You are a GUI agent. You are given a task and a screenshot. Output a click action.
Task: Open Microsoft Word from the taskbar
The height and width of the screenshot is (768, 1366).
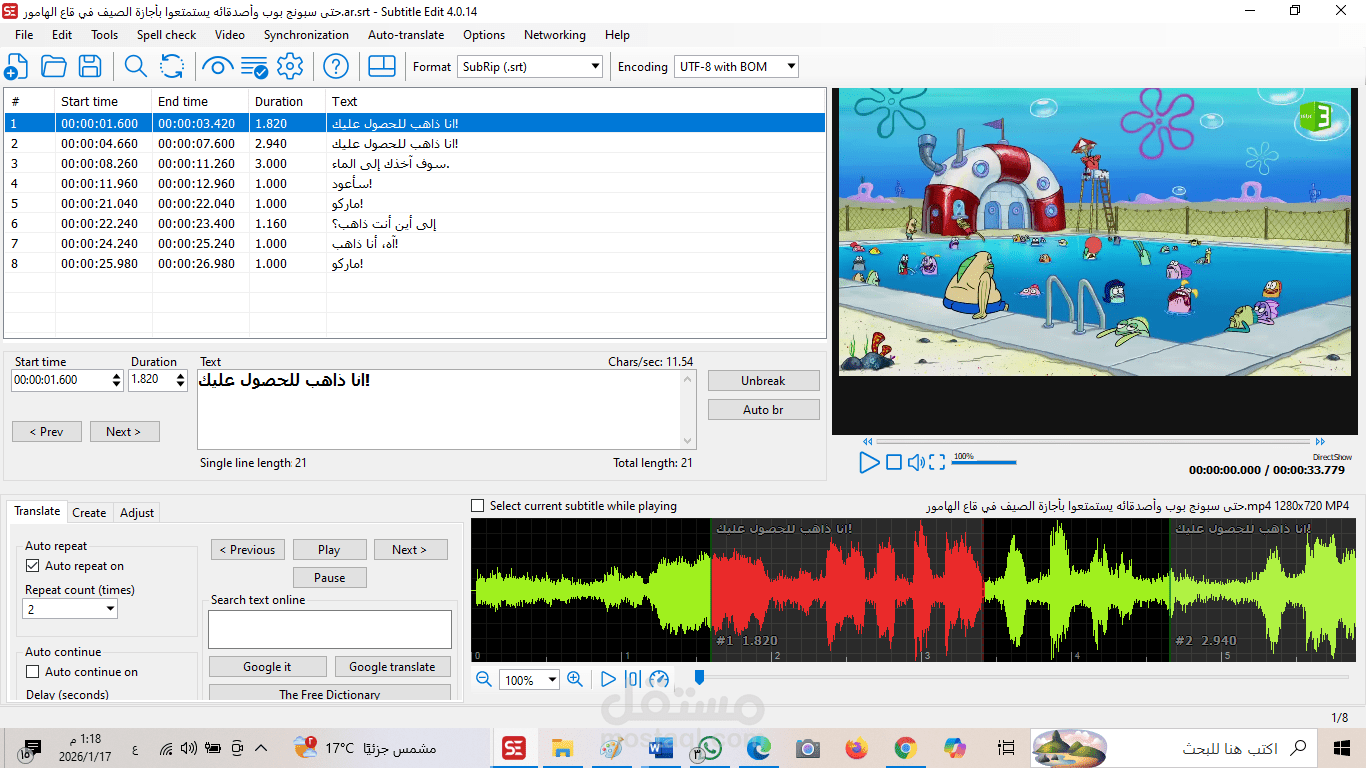click(x=660, y=748)
